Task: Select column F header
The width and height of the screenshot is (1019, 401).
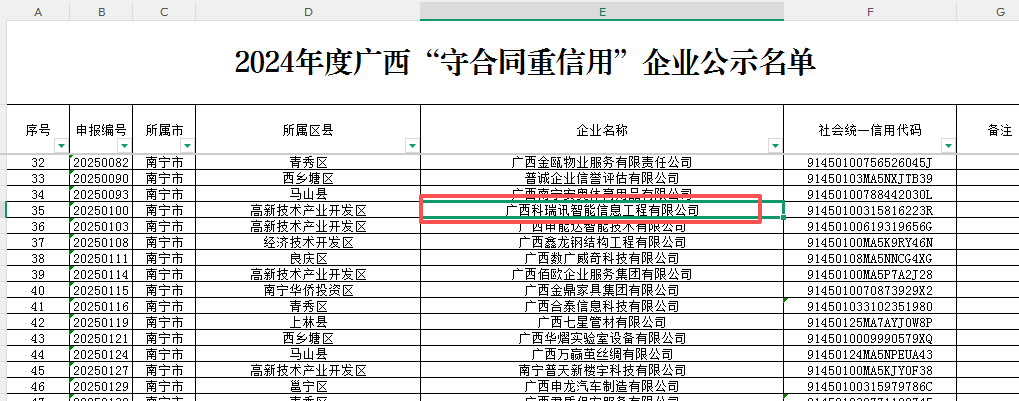Action: [x=869, y=11]
